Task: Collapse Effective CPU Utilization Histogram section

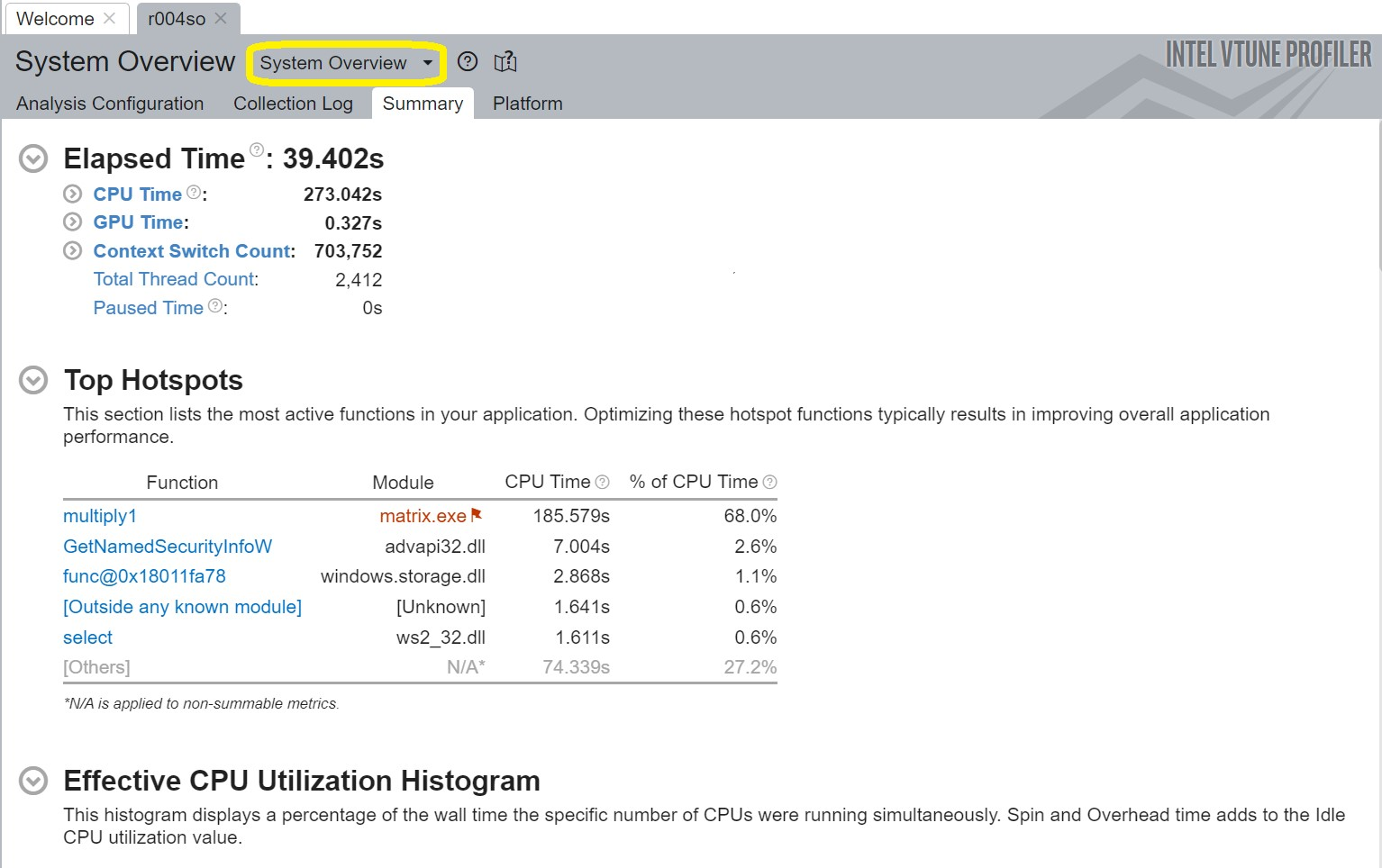Action: pyautogui.click(x=33, y=781)
